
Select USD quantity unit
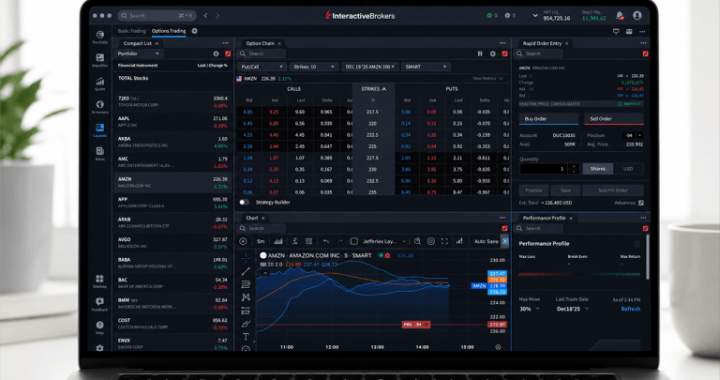[628, 169]
